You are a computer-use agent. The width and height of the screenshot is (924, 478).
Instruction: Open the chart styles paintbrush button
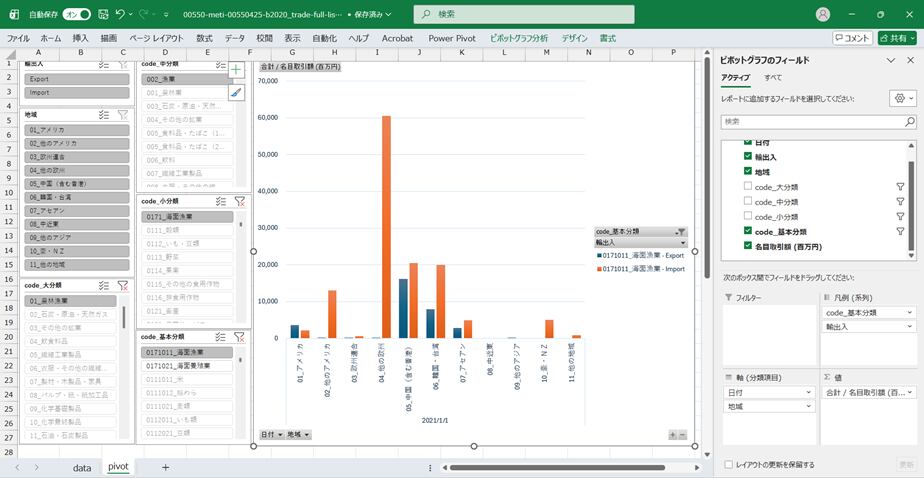tap(236, 92)
